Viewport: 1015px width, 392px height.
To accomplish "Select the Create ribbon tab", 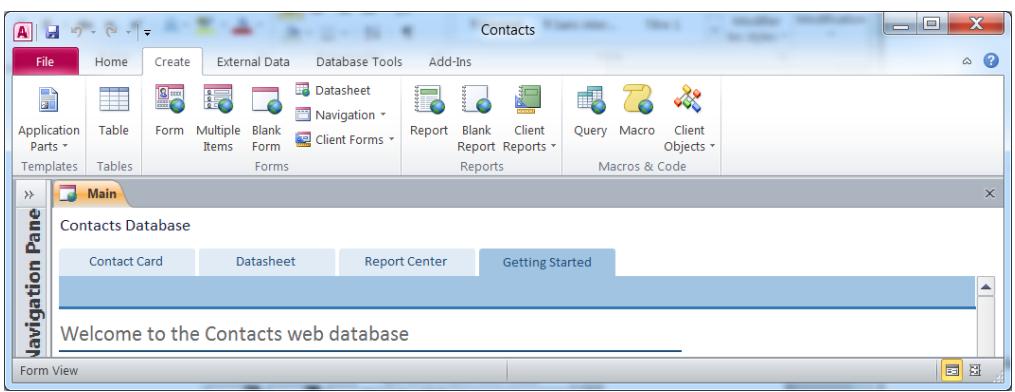I will point(172,62).
